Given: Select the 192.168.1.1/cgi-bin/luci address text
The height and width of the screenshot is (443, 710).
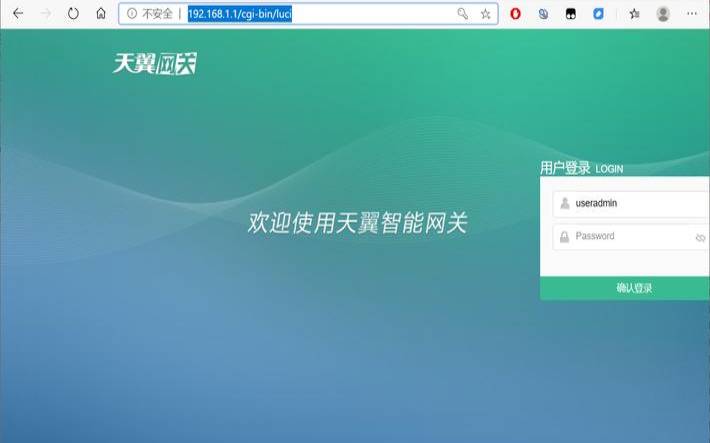Looking at the screenshot, I should (x=240, y=14).
